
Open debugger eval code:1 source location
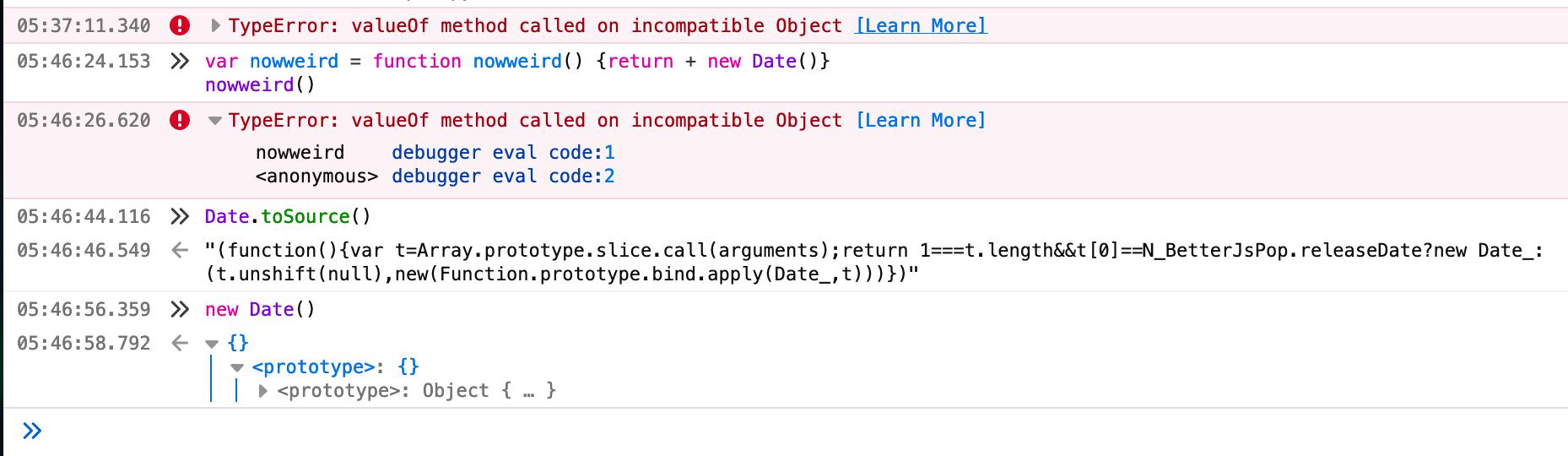click(503, 153)
